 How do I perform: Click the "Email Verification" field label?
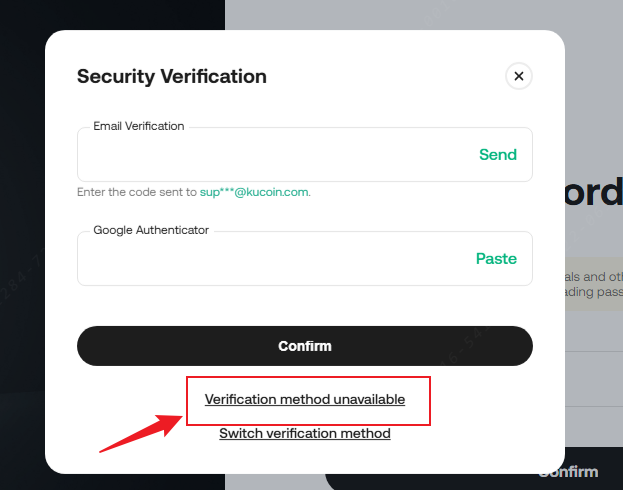point(139,127)
